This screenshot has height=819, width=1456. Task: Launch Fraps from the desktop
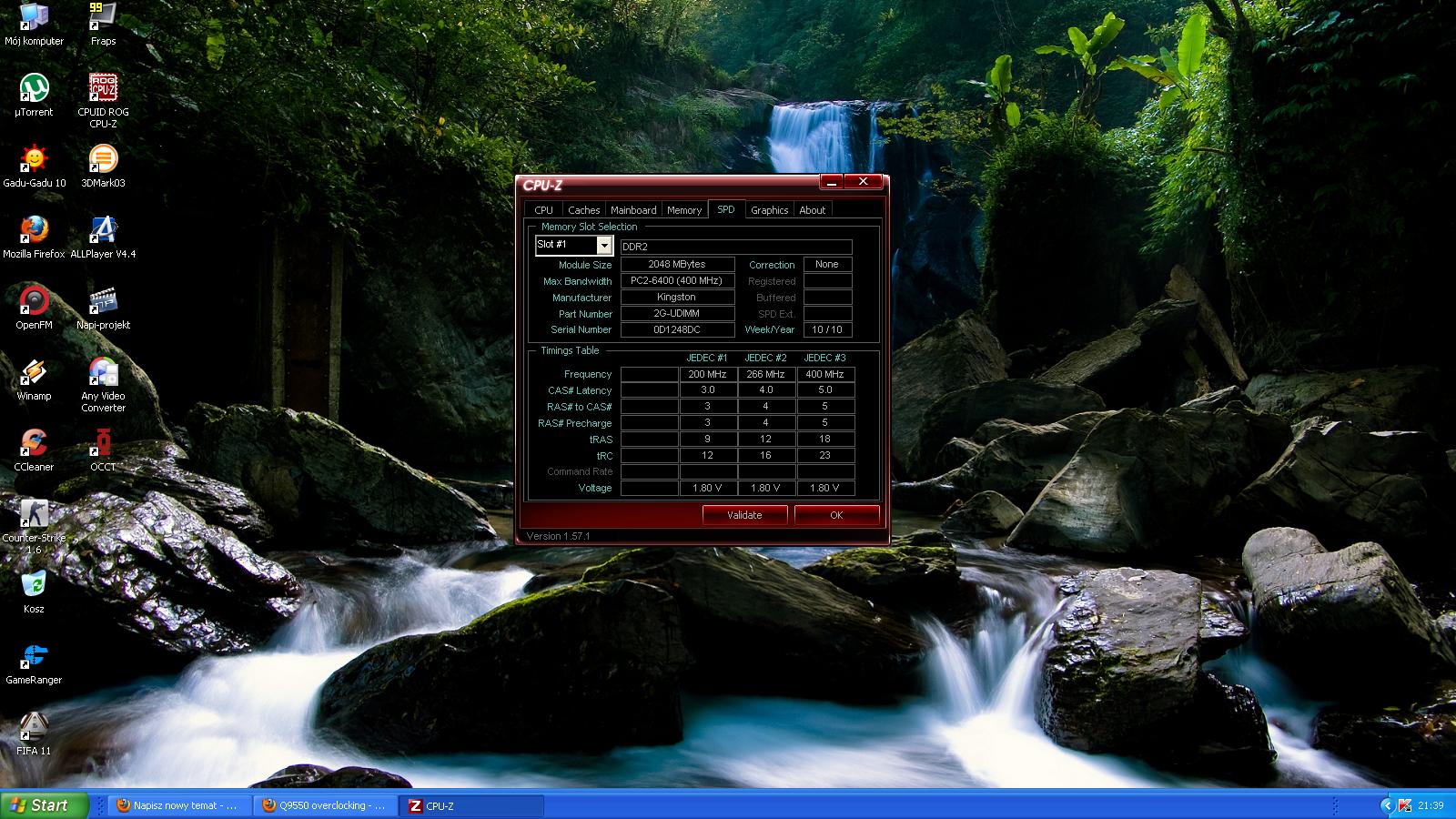[103, 25]
